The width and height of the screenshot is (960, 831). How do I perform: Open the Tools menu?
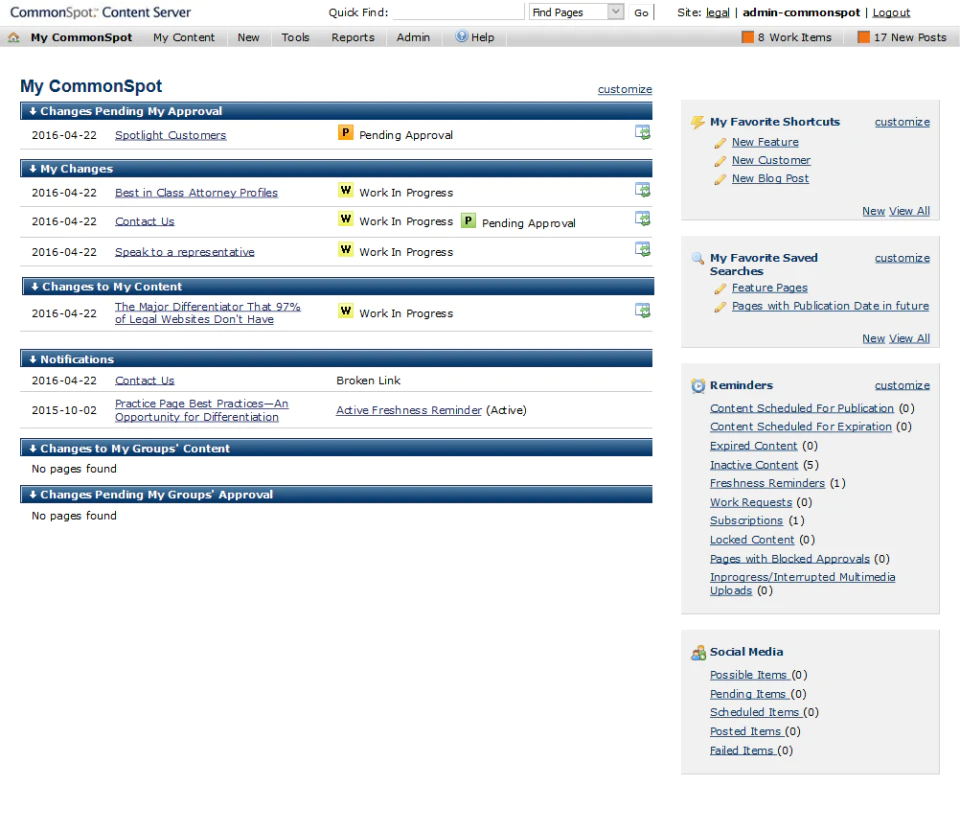295,37
